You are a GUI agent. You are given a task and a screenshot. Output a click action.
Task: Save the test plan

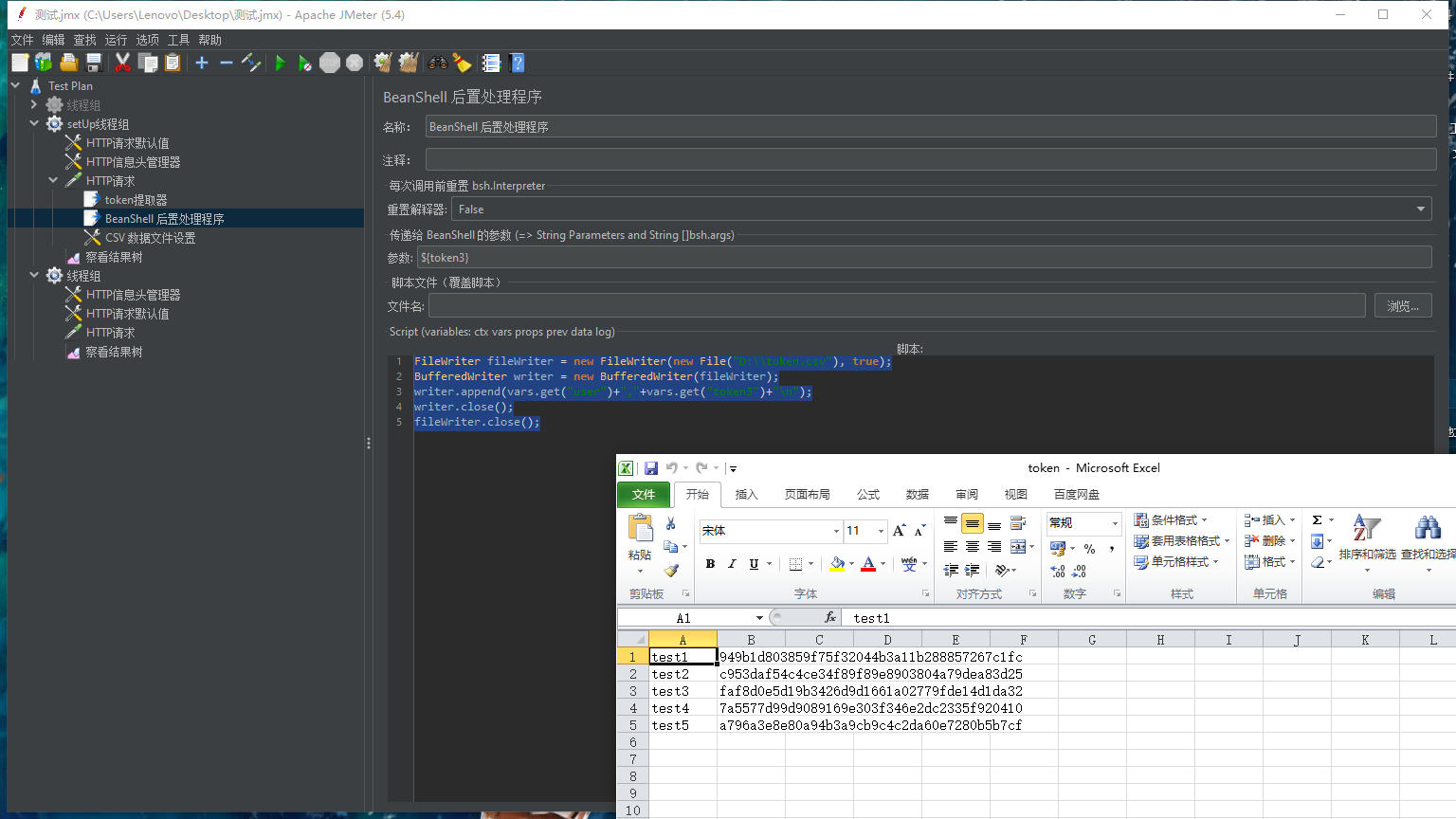pyautogui.click(x=94, y=63)
